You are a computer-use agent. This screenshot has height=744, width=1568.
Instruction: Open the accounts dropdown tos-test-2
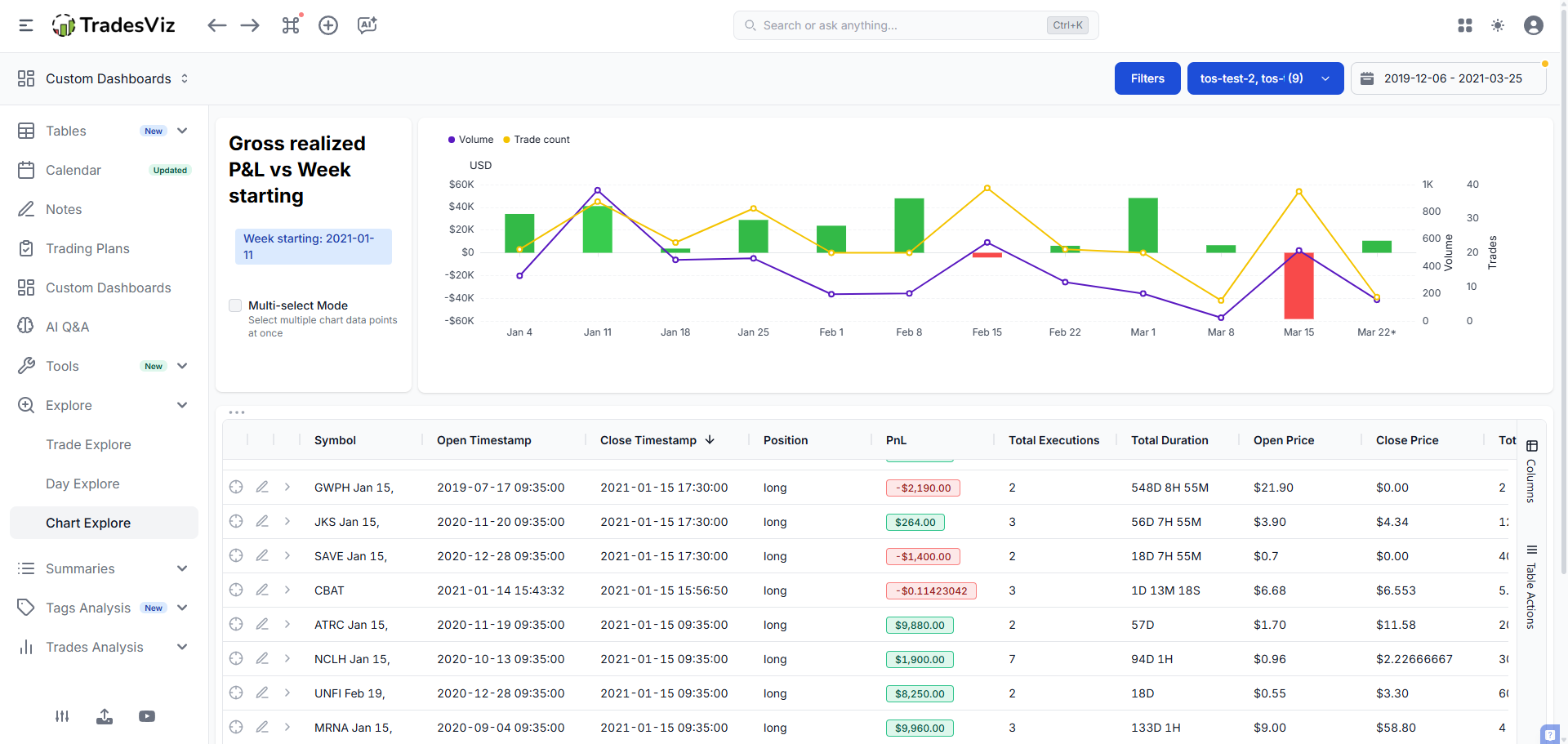[x=1265, y=78]
